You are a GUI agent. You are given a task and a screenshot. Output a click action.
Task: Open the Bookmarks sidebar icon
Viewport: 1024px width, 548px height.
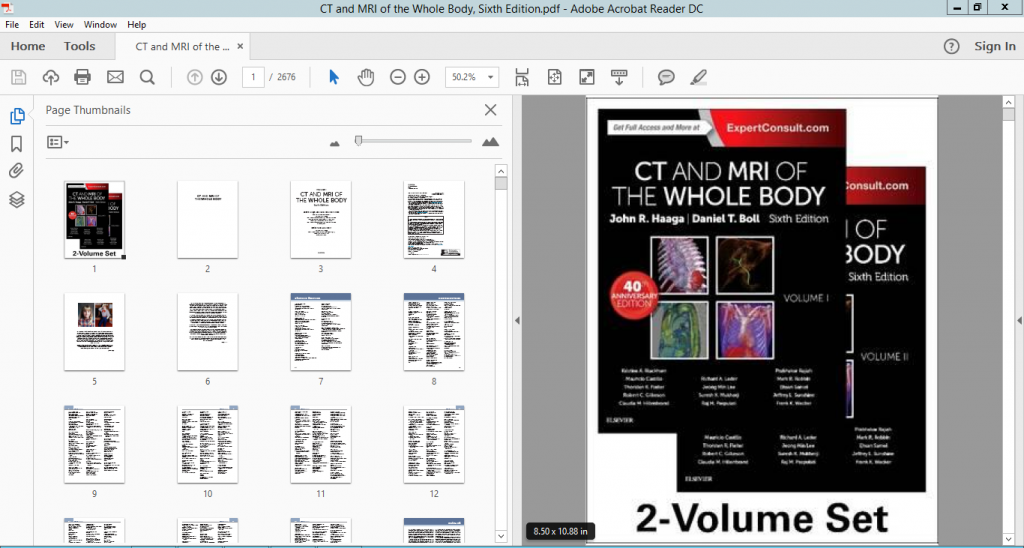[17, 144]
